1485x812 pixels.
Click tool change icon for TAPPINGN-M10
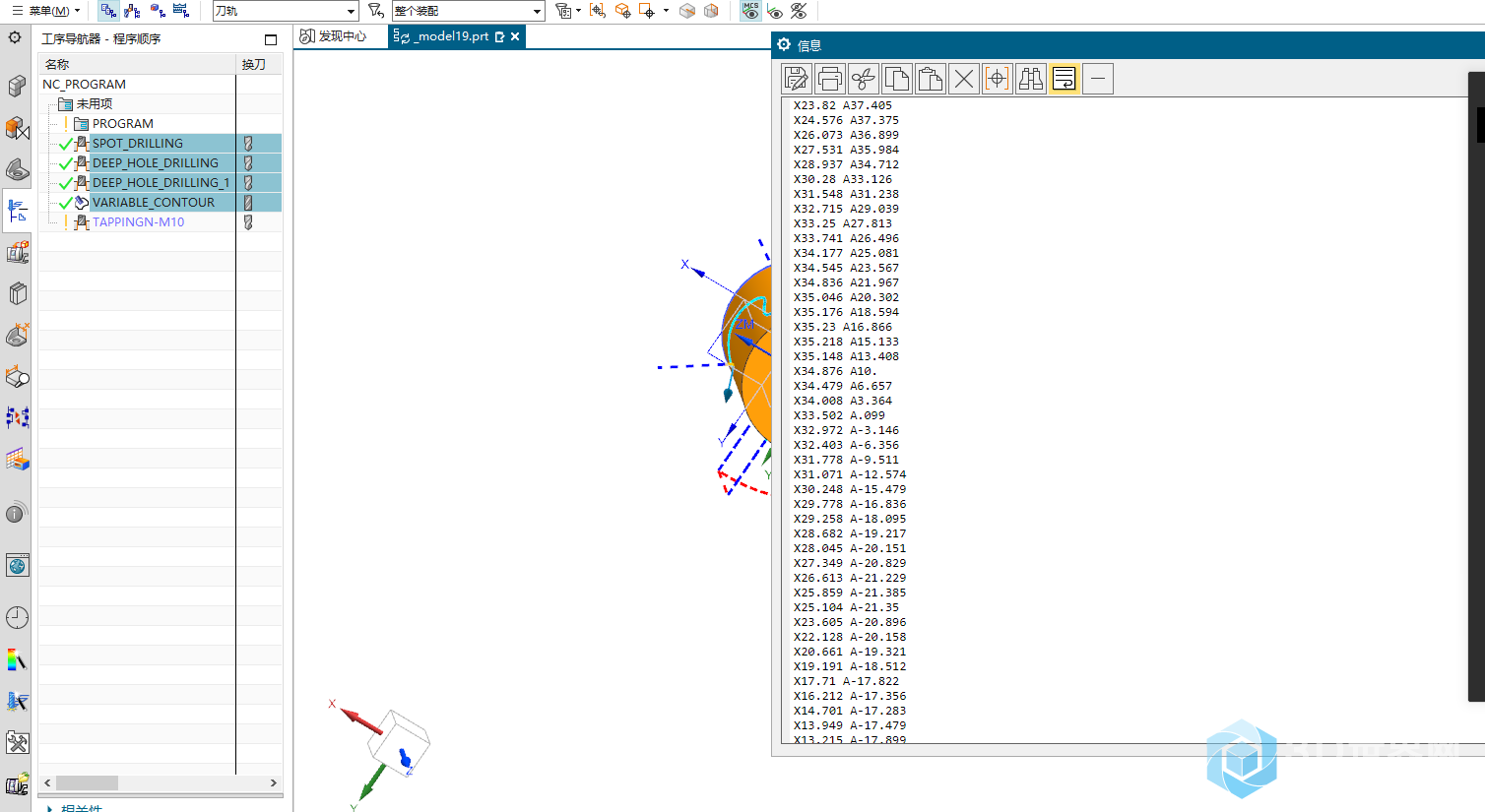coord(248,221)
